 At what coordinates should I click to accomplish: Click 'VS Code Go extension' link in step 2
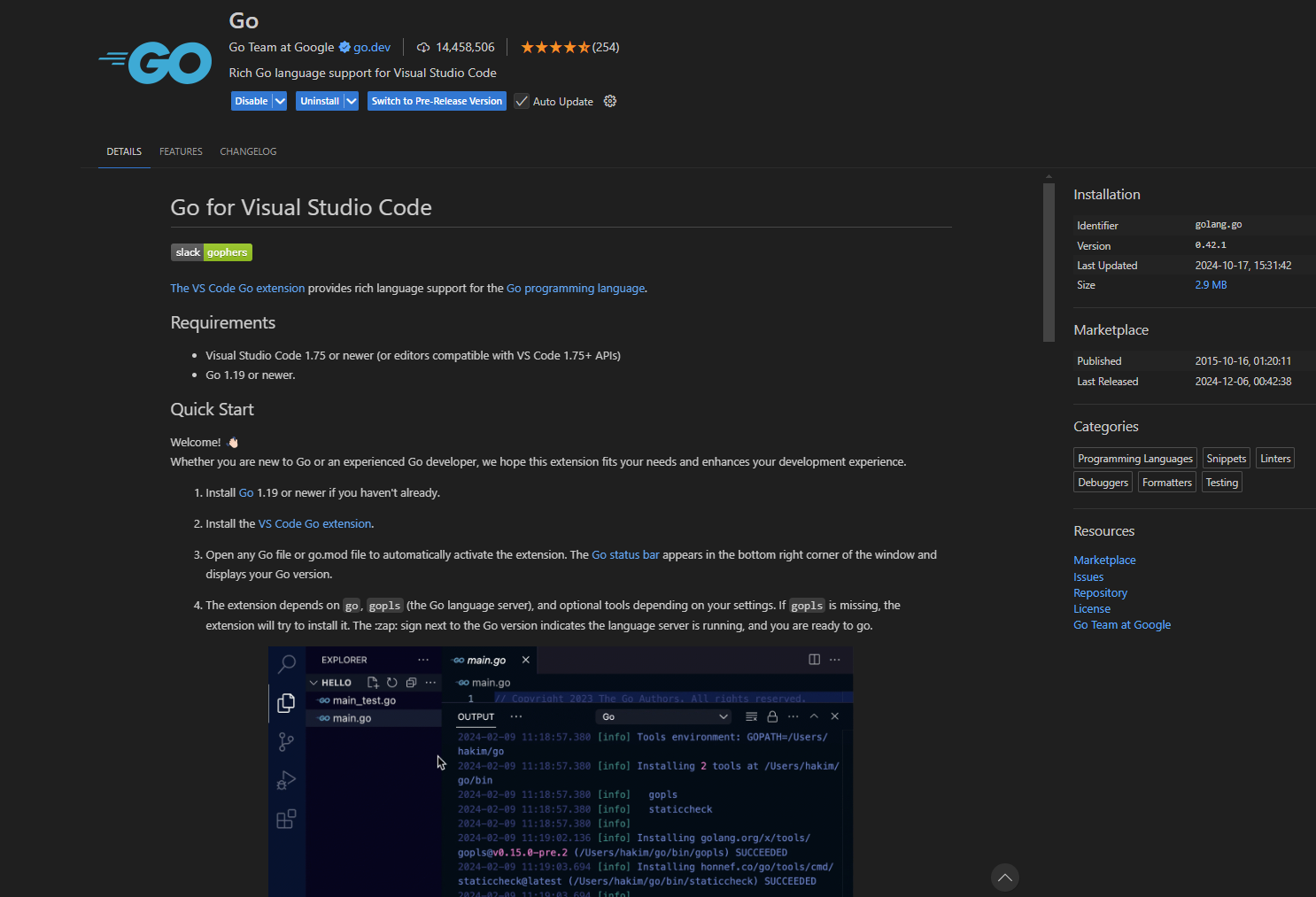tap(314, 523)
